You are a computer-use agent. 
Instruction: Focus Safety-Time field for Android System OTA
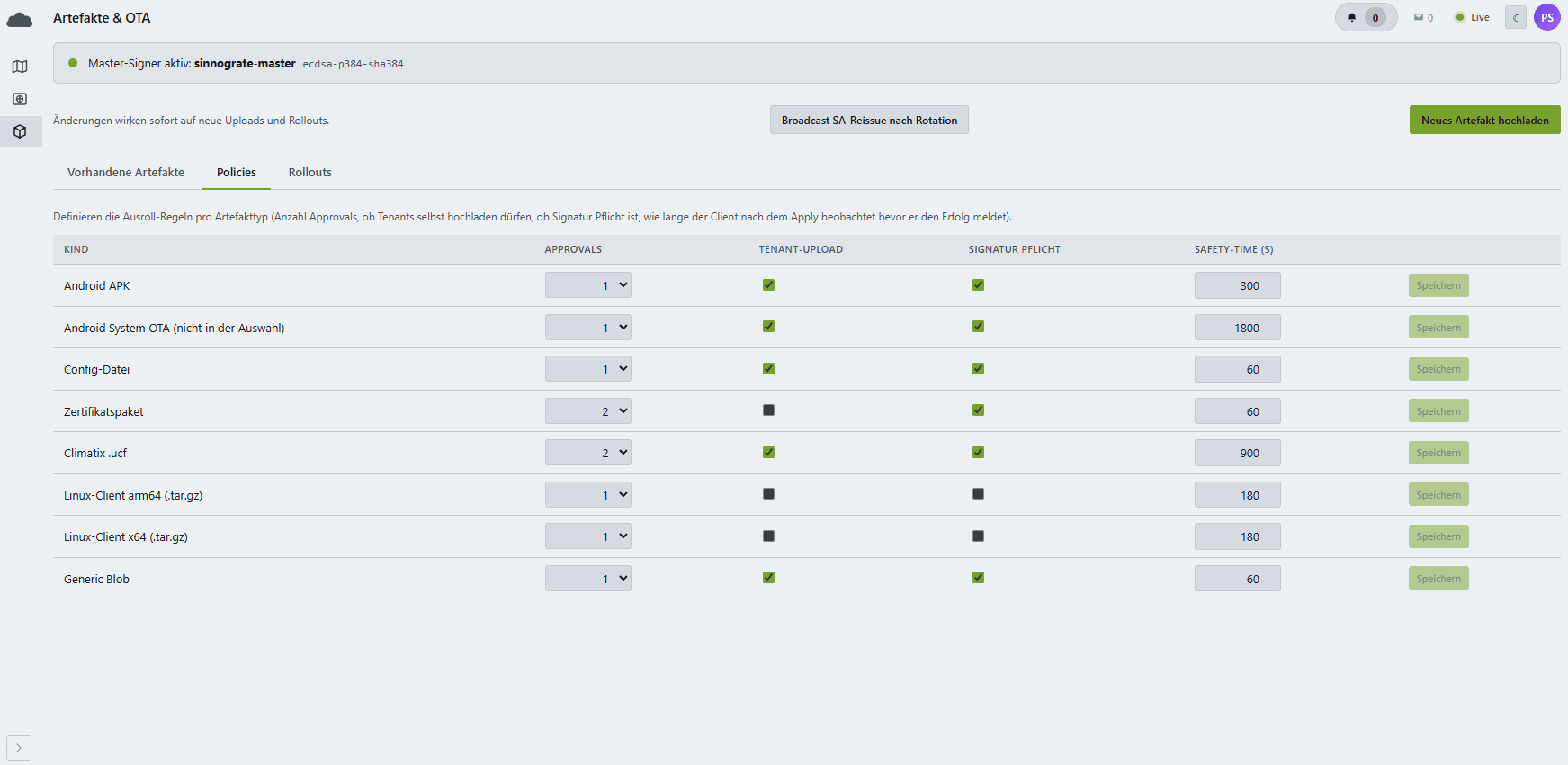(x=1238, y=328)
